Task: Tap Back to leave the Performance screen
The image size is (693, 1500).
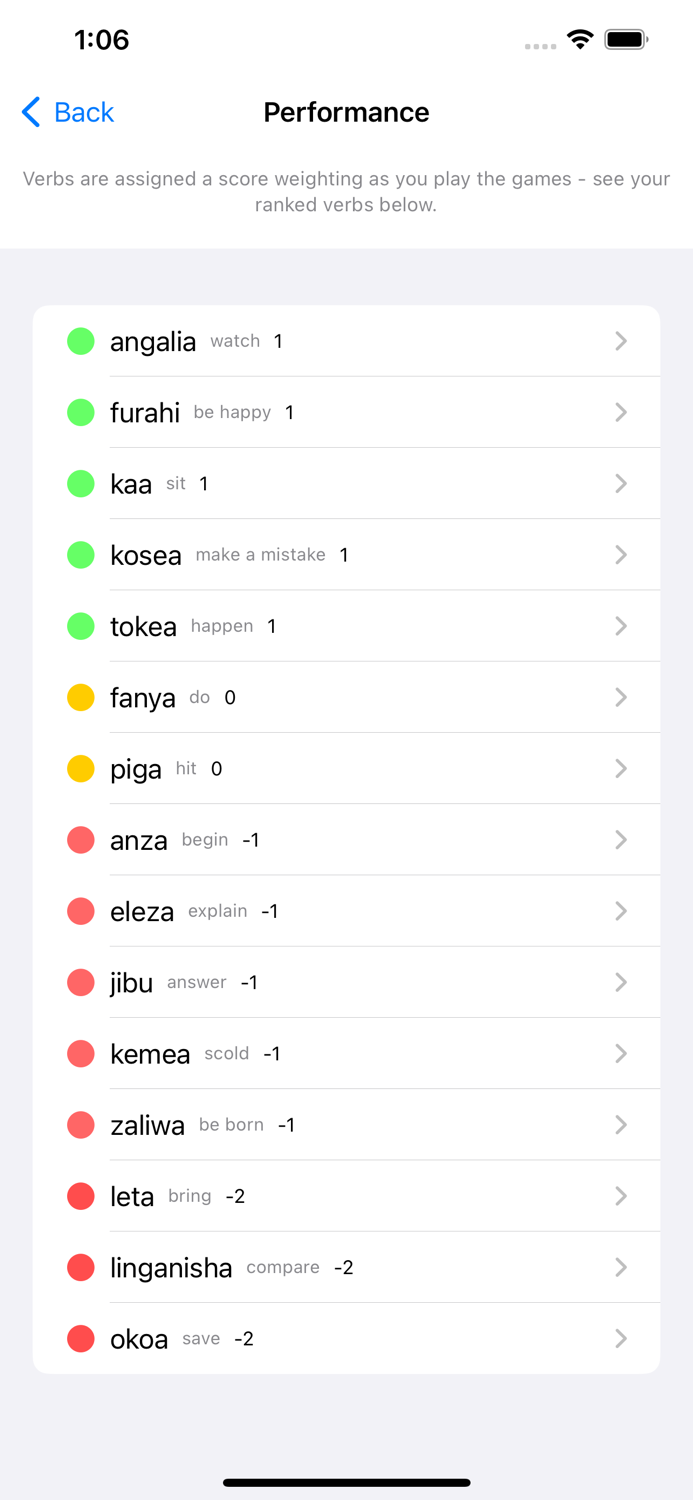Action: tap(66, 112)
